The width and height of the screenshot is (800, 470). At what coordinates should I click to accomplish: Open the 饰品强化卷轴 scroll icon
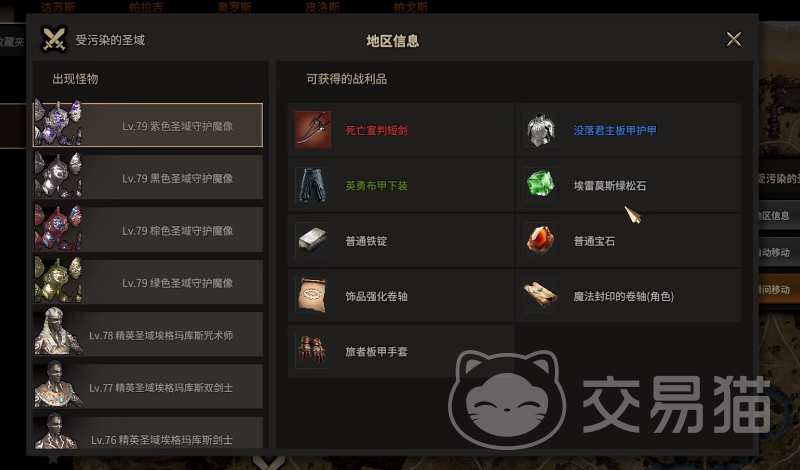[313, 295]
